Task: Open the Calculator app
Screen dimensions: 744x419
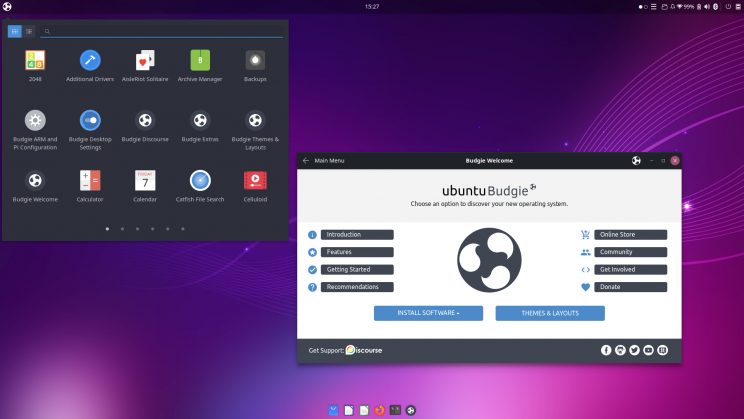Action: tap(90, 180)
